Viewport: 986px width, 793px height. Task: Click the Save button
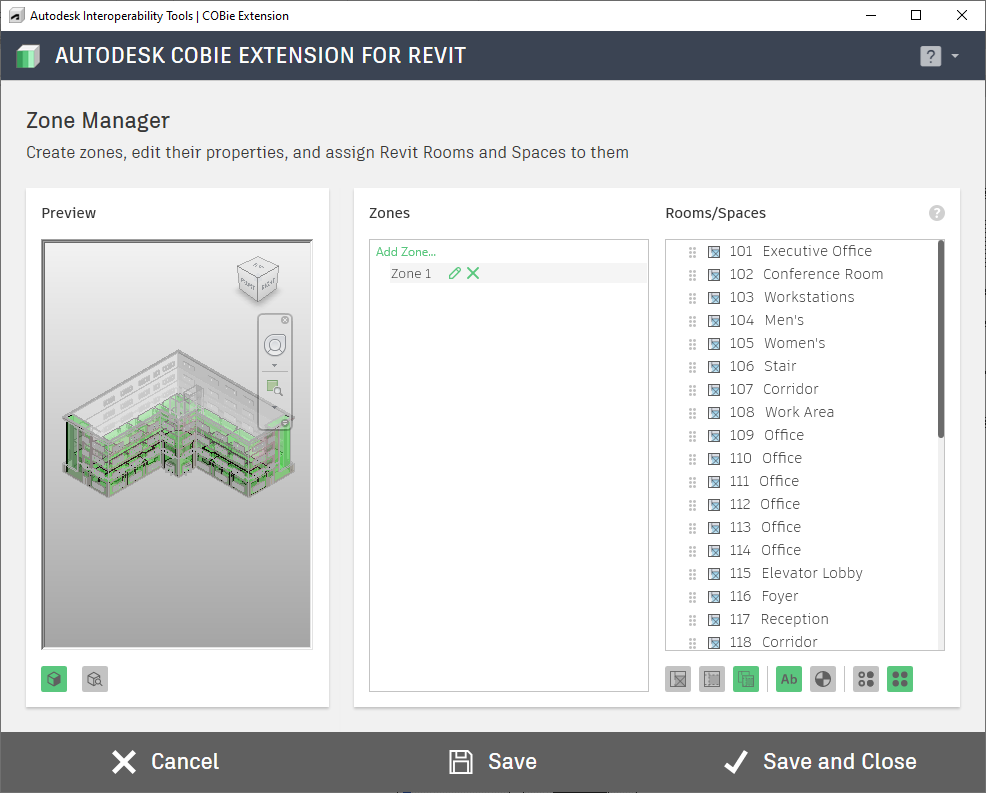pos(493,762)
